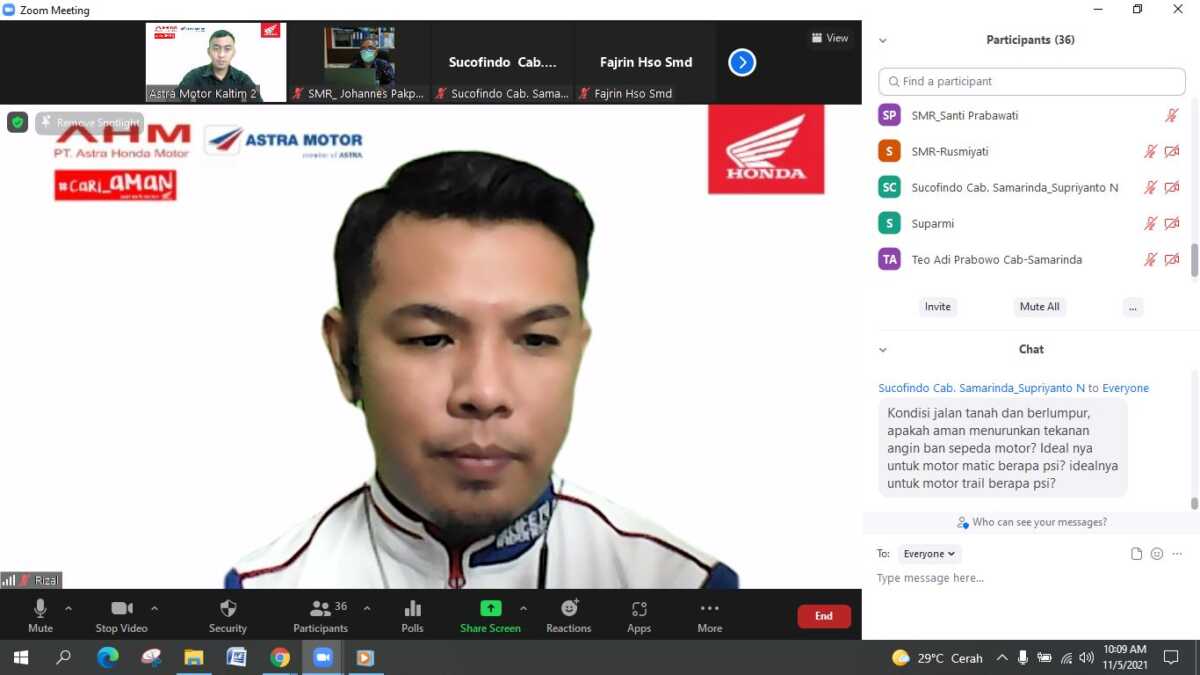This screenshot has width=1200, height=675.
Task: Open the chat recipient Everyone dropdown
Action: point(929,554)
